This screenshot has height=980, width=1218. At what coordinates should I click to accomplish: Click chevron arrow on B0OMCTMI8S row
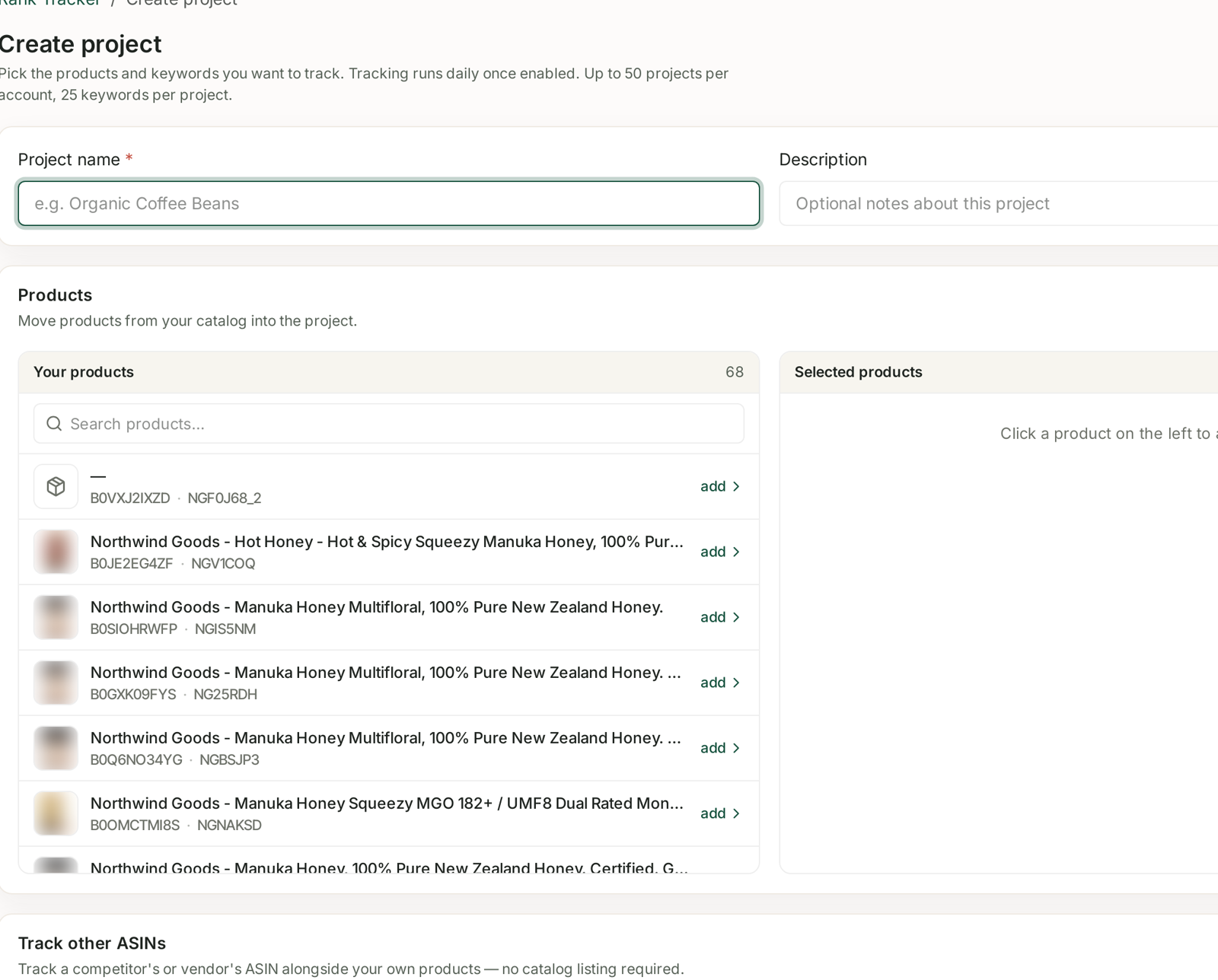tap(736, 813)
